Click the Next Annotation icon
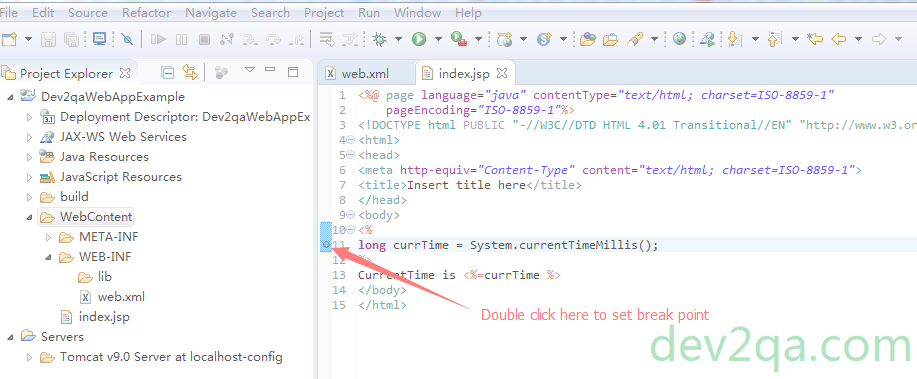Image resolution: width=917 pixels, height=379 pixels. 735,39
